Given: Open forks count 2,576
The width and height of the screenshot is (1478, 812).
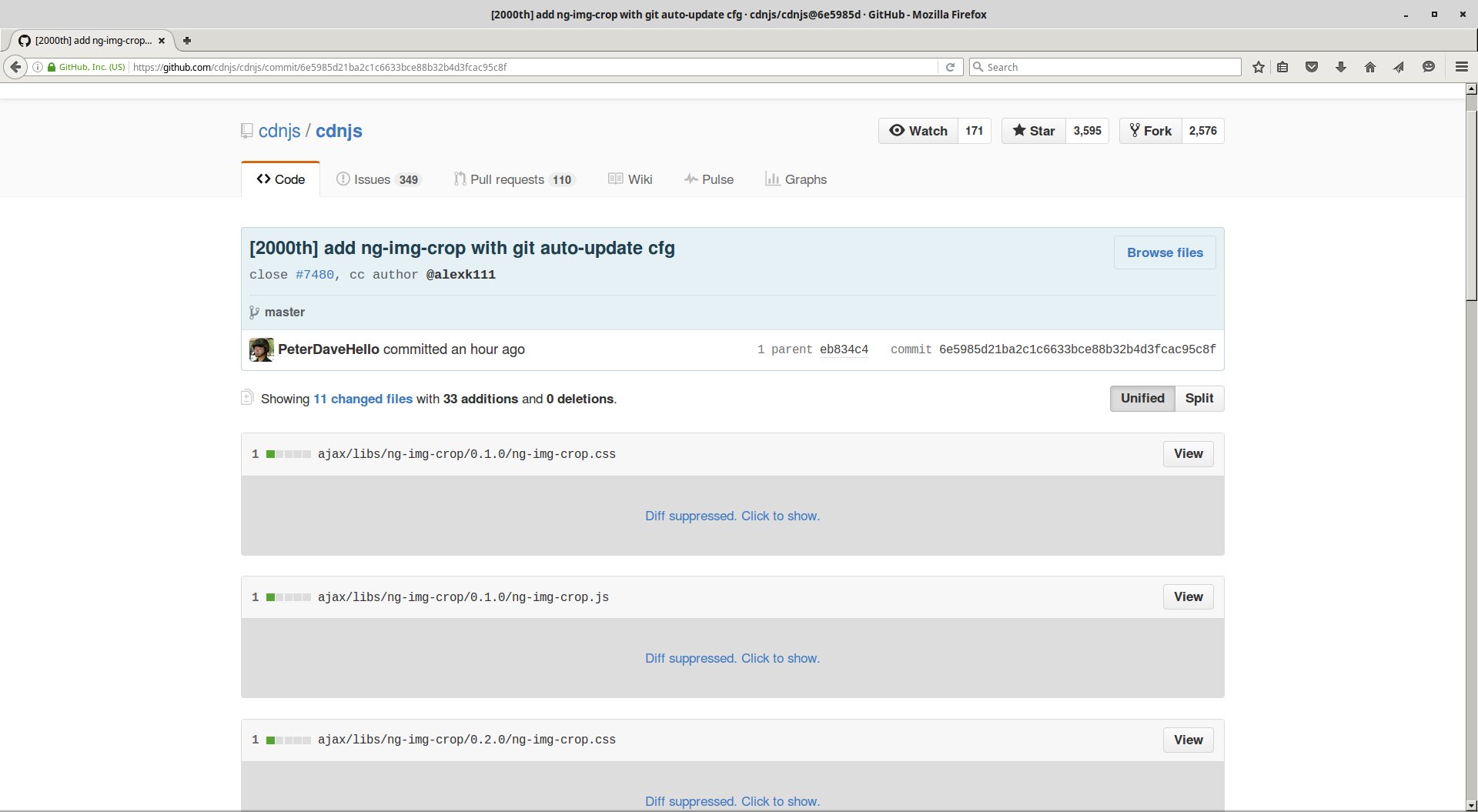Looking at the screenshot, I should pyautogui.click(x=1203, y=131).
